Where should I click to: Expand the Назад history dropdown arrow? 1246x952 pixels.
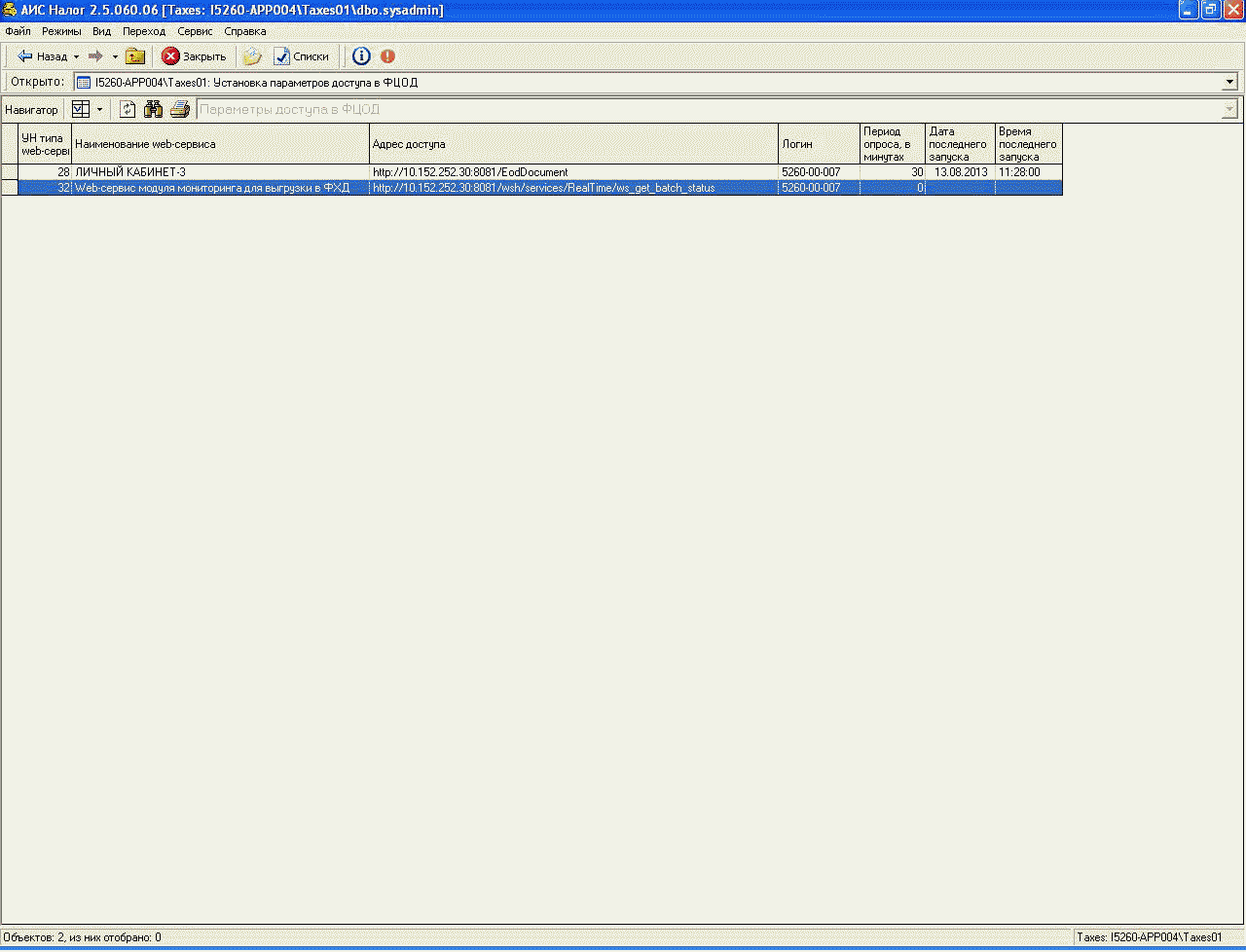tap(77, 56)
